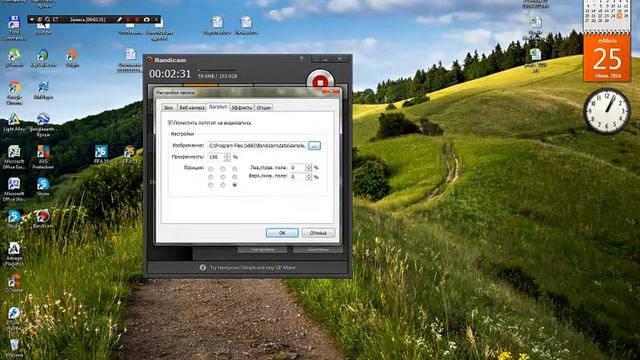Activate the pencil drawing tool in recording toolbar
Viewport: 640px width, 360px height.
pyautogui.click(x=120, y=20)
